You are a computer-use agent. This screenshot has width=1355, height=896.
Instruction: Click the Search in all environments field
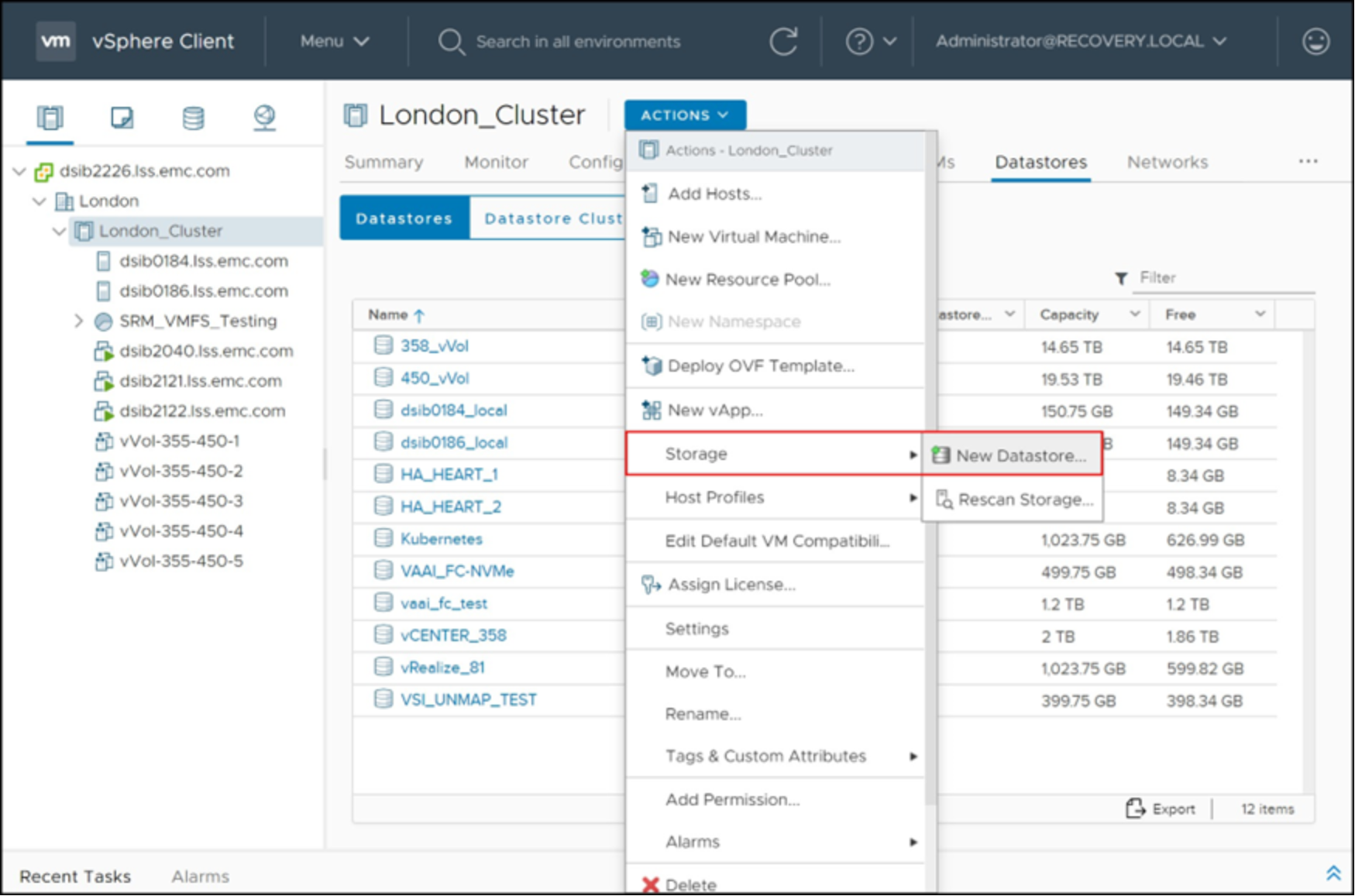[x=578, y=42]
